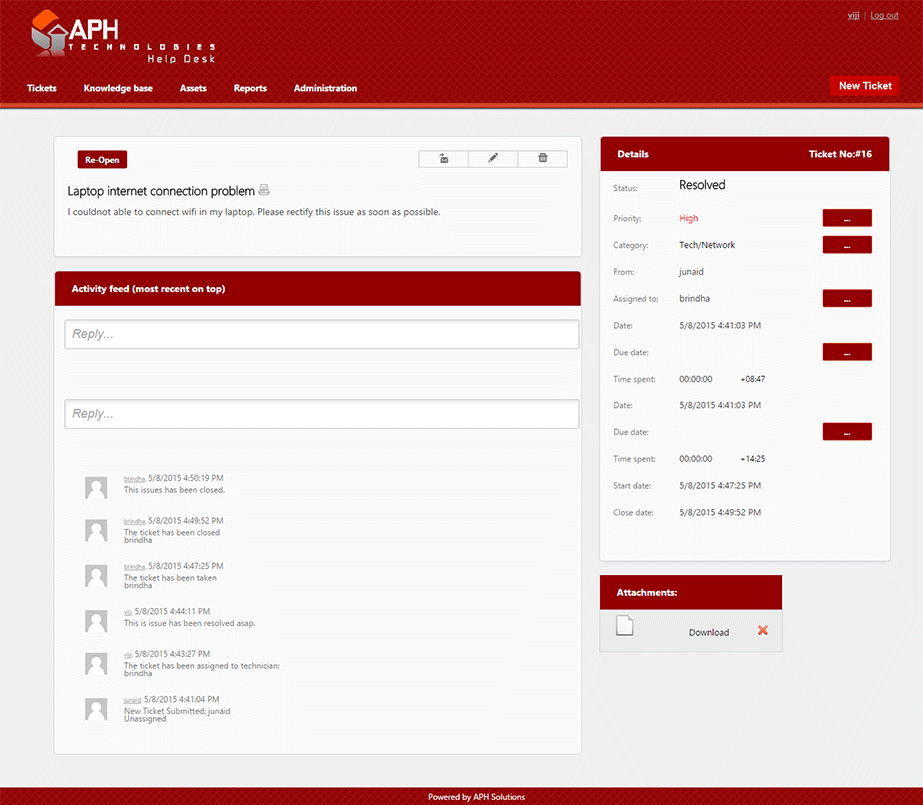Click the first Reply input field
The width and height of the screenshot is (923, 805).
(321, 334)
